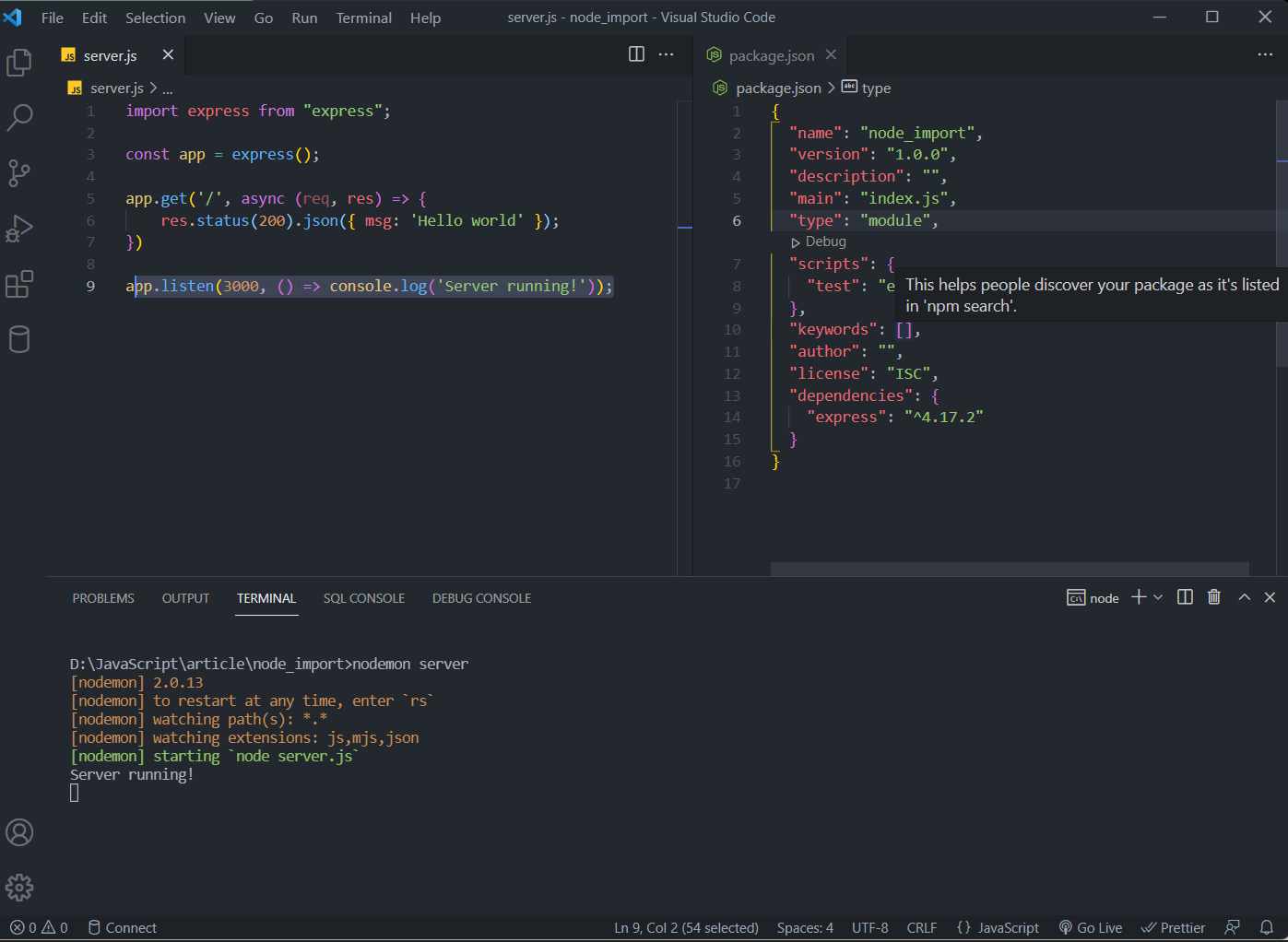Run the Debug codelens above scripts
The width and height of the screenshot is (1288, 942).
(x=820, y=241)
